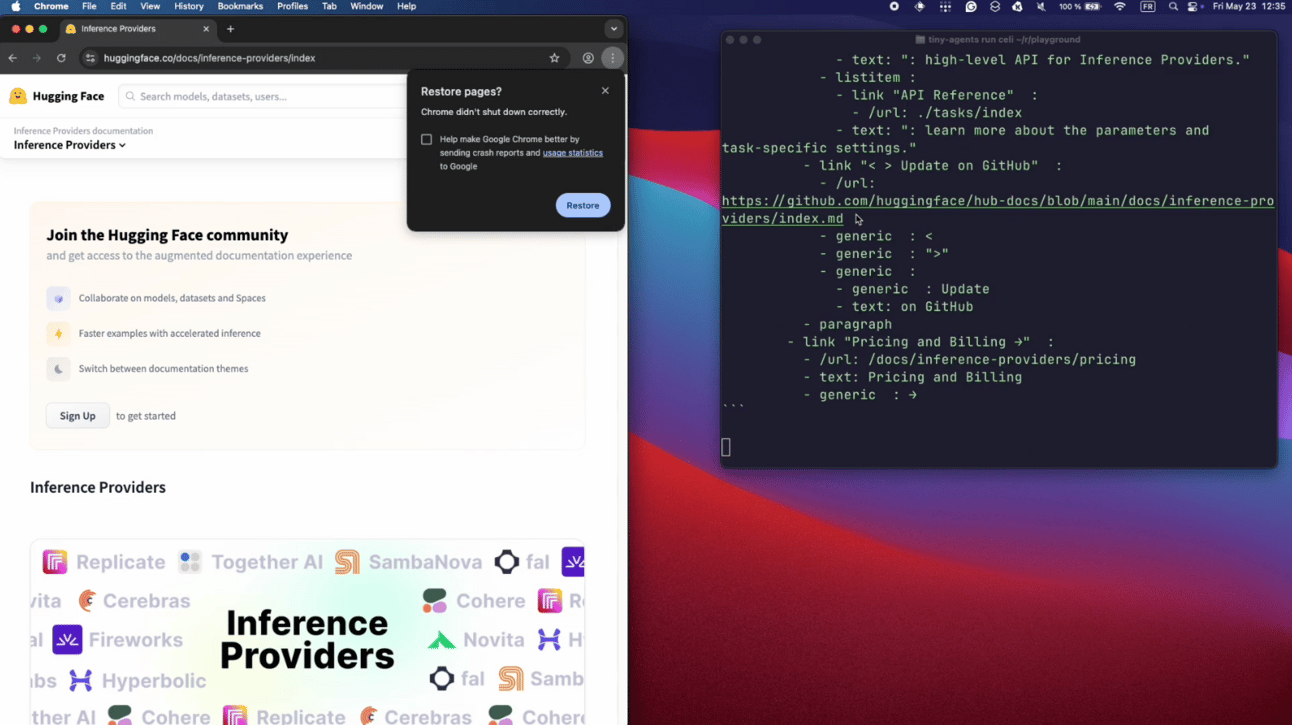Open site information icon in address bar
The height and width of the screenshot is (725, 1292).
coord(90,58)
